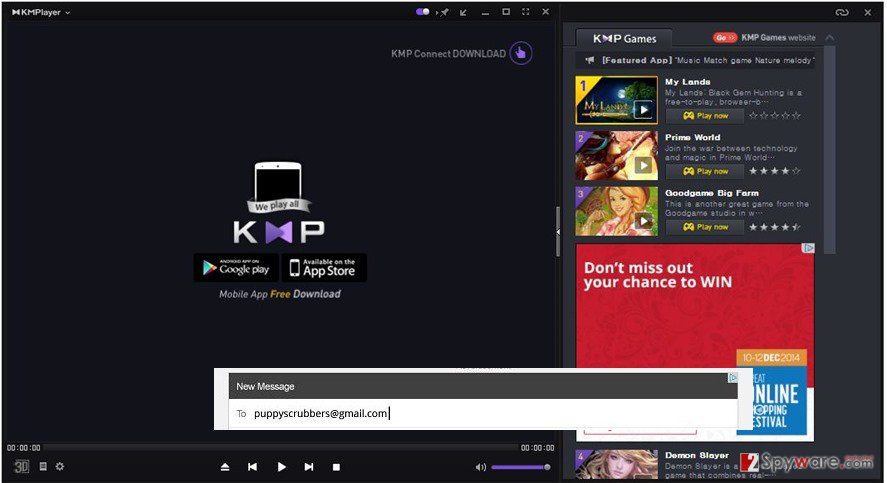Mute audio via speaker icon
The image size is (887, 483).
(x=481, y=467)
